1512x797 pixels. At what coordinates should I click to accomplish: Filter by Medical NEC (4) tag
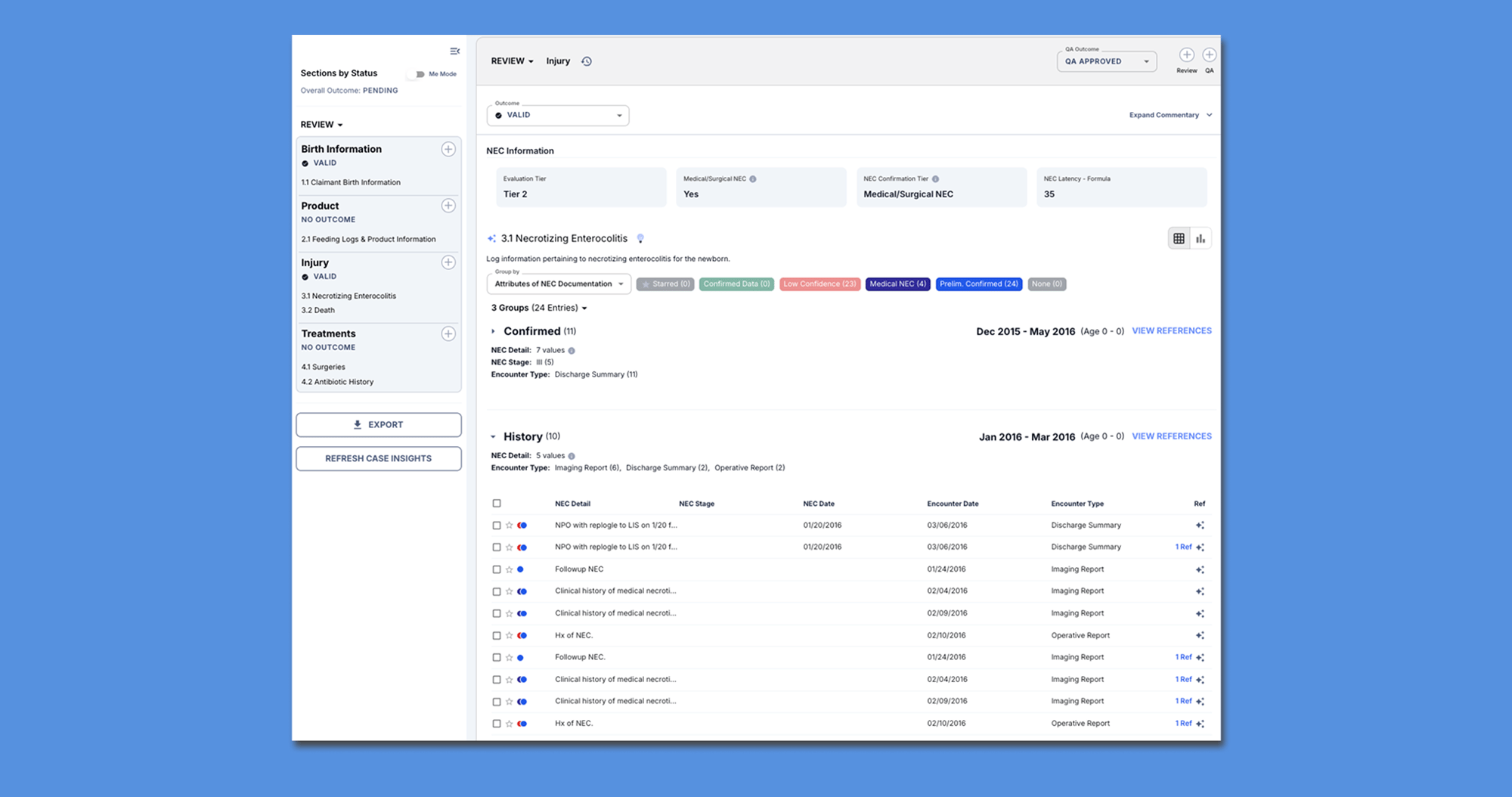click(x=897, y=284)
